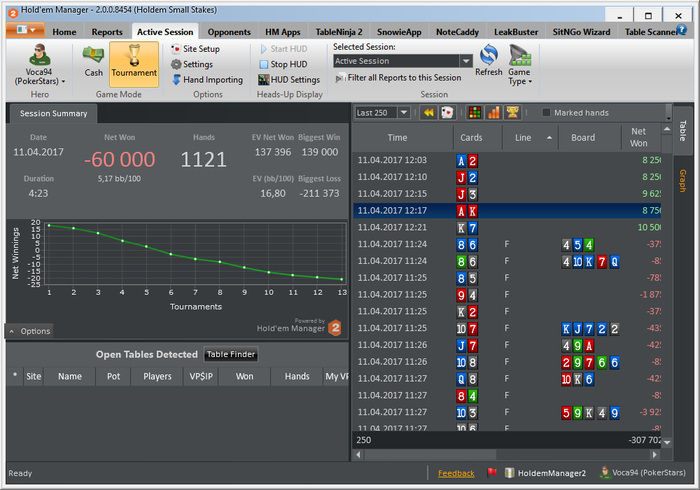The width and height of the screenshot is (700, 490).
Task: Open the Opponents tab
Action: click(x=229, y=32)
